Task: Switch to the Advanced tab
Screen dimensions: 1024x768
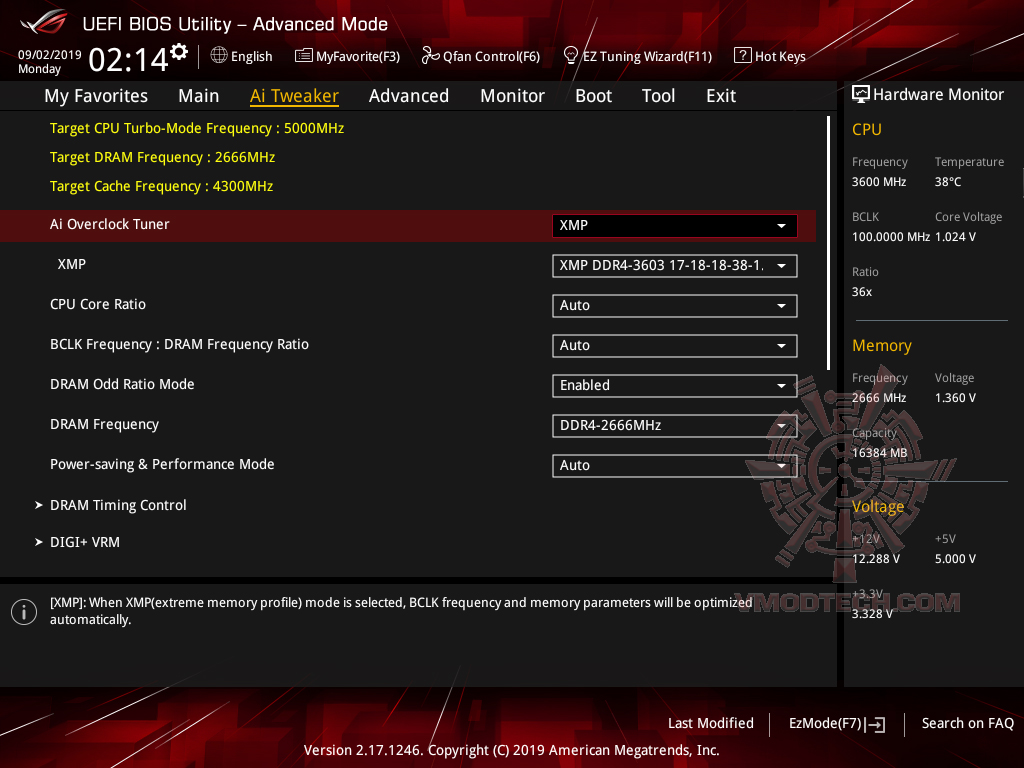Action: 409,95
